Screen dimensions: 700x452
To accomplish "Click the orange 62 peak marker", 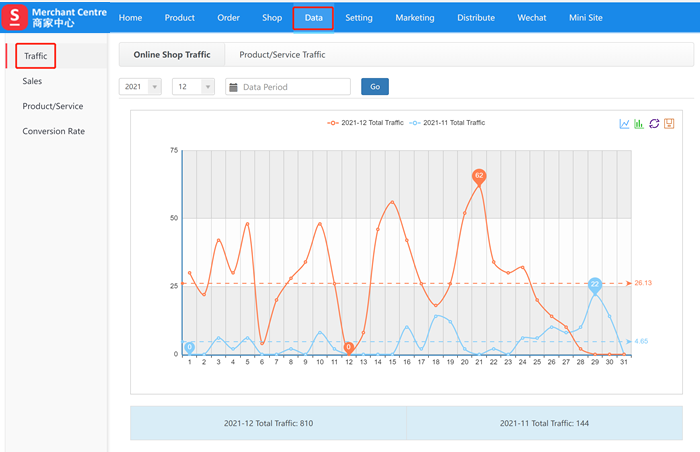I will click(x=479, y=176).
